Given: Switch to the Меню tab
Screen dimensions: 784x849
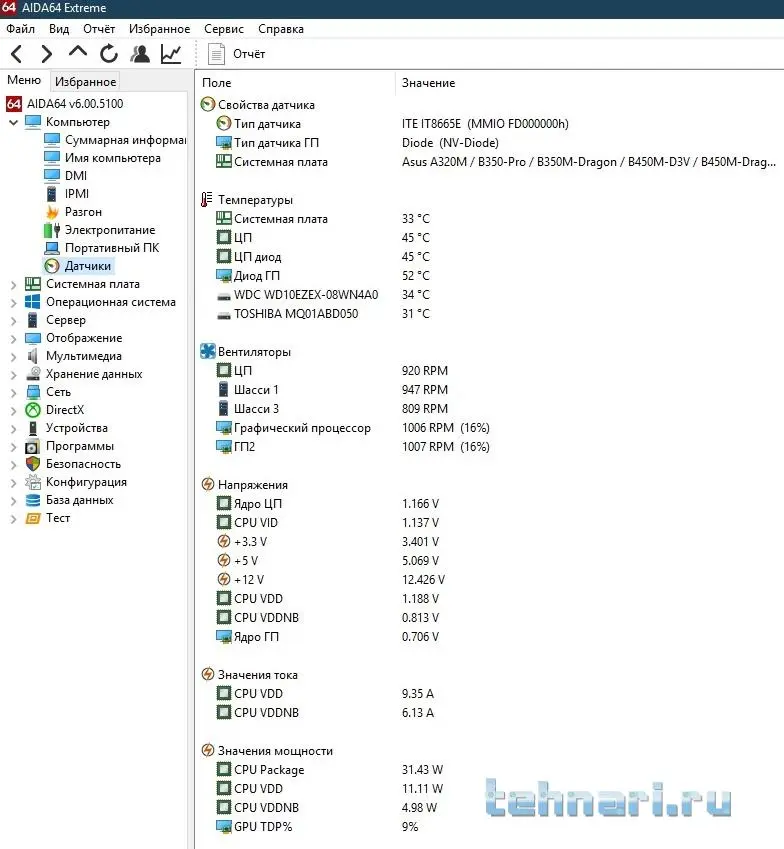Looking at the screenshot, I should coord(24,80).
